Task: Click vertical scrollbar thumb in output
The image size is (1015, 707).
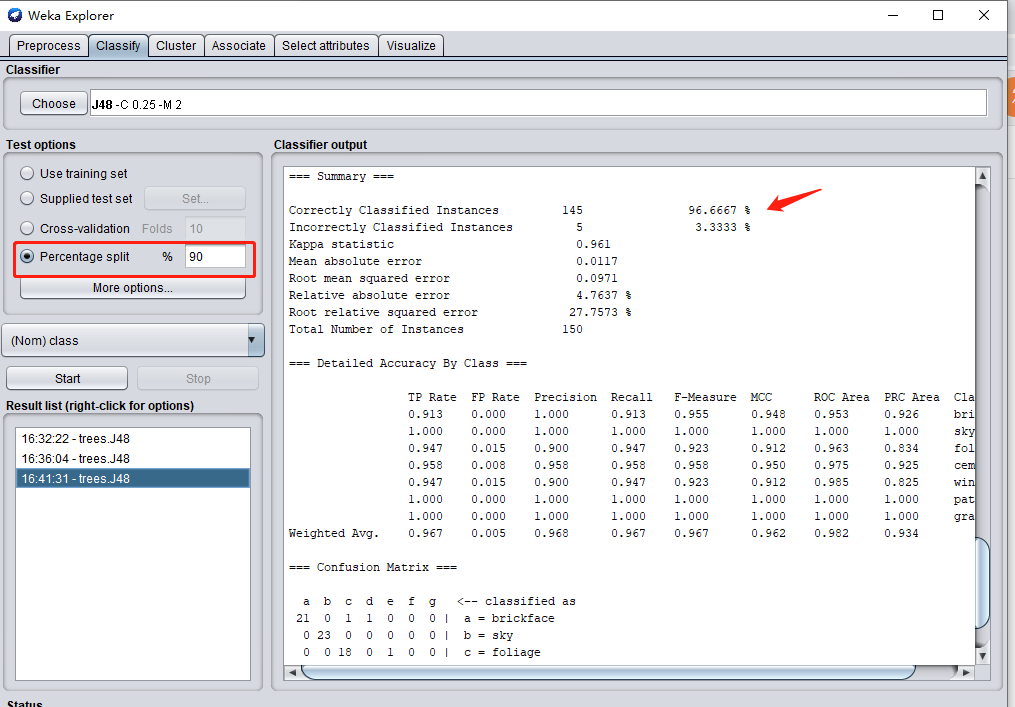Action: (982, 581)
